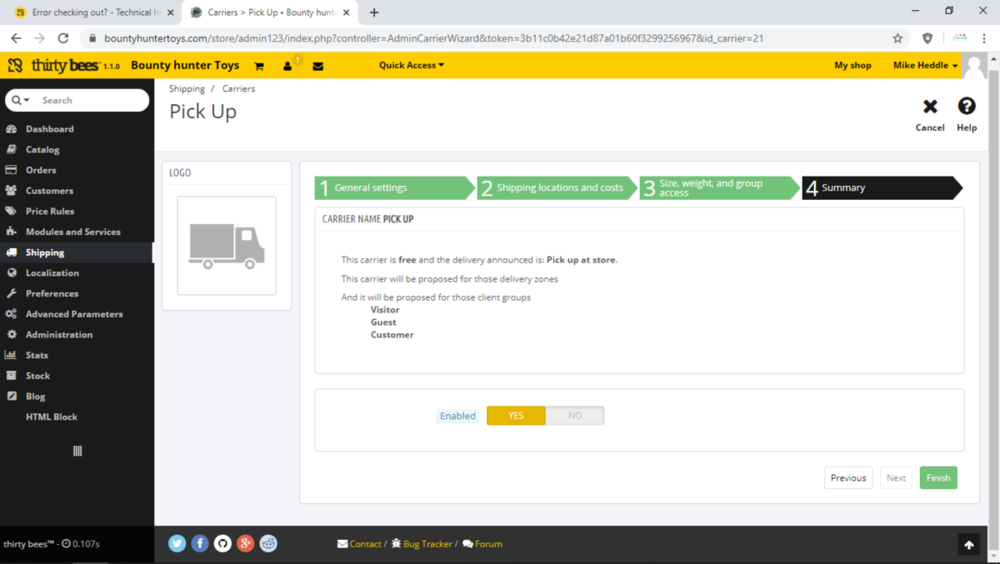This screenshot has width=1000, height=564.
Task: Click the green Finish button
Action: [938, 478]
